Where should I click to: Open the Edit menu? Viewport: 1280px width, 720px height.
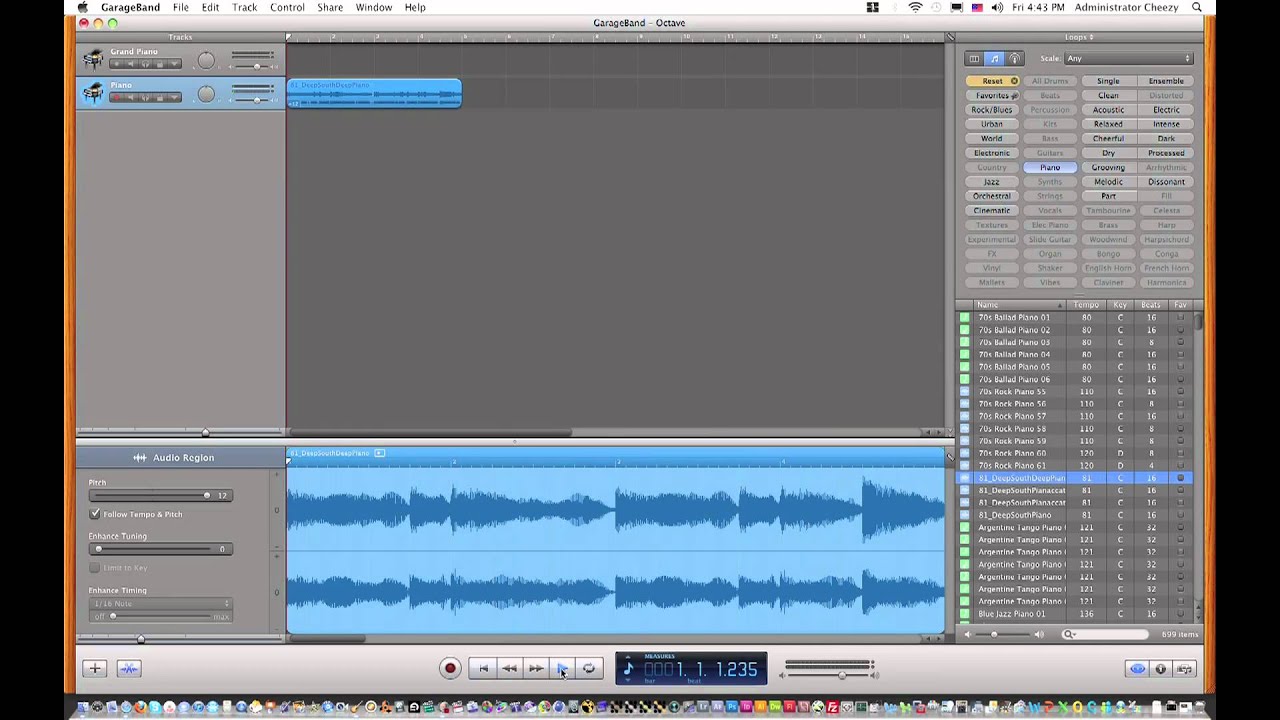click(x=210, y=8)
